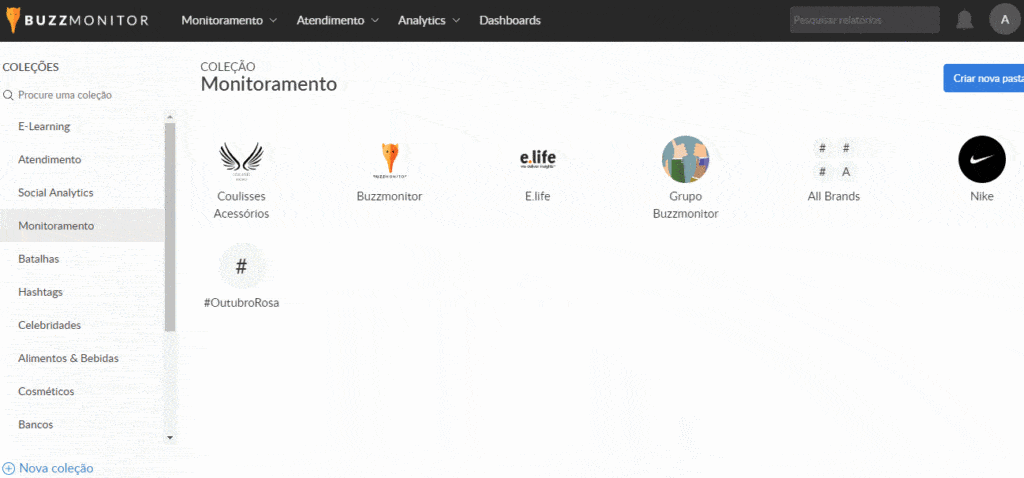Open the Buzzmonitor folder icon

pos(390,159)
